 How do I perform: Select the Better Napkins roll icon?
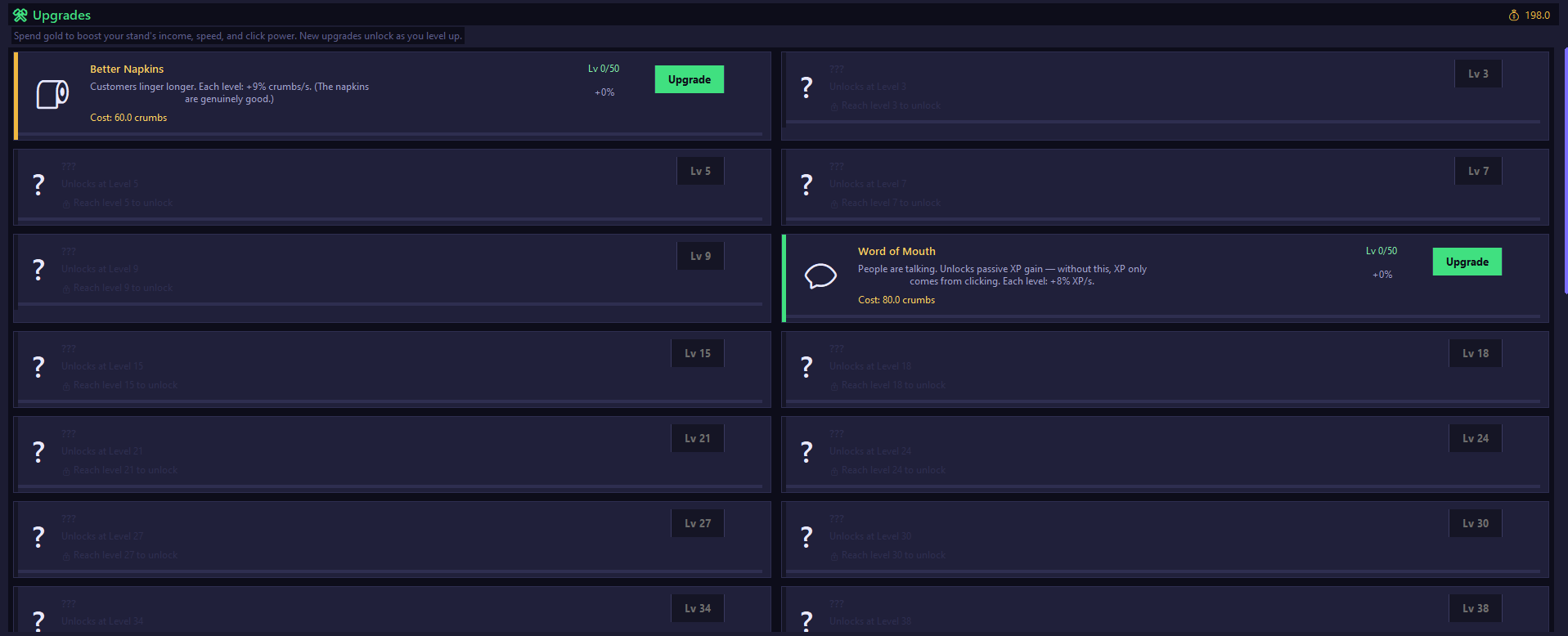[52, 94]
